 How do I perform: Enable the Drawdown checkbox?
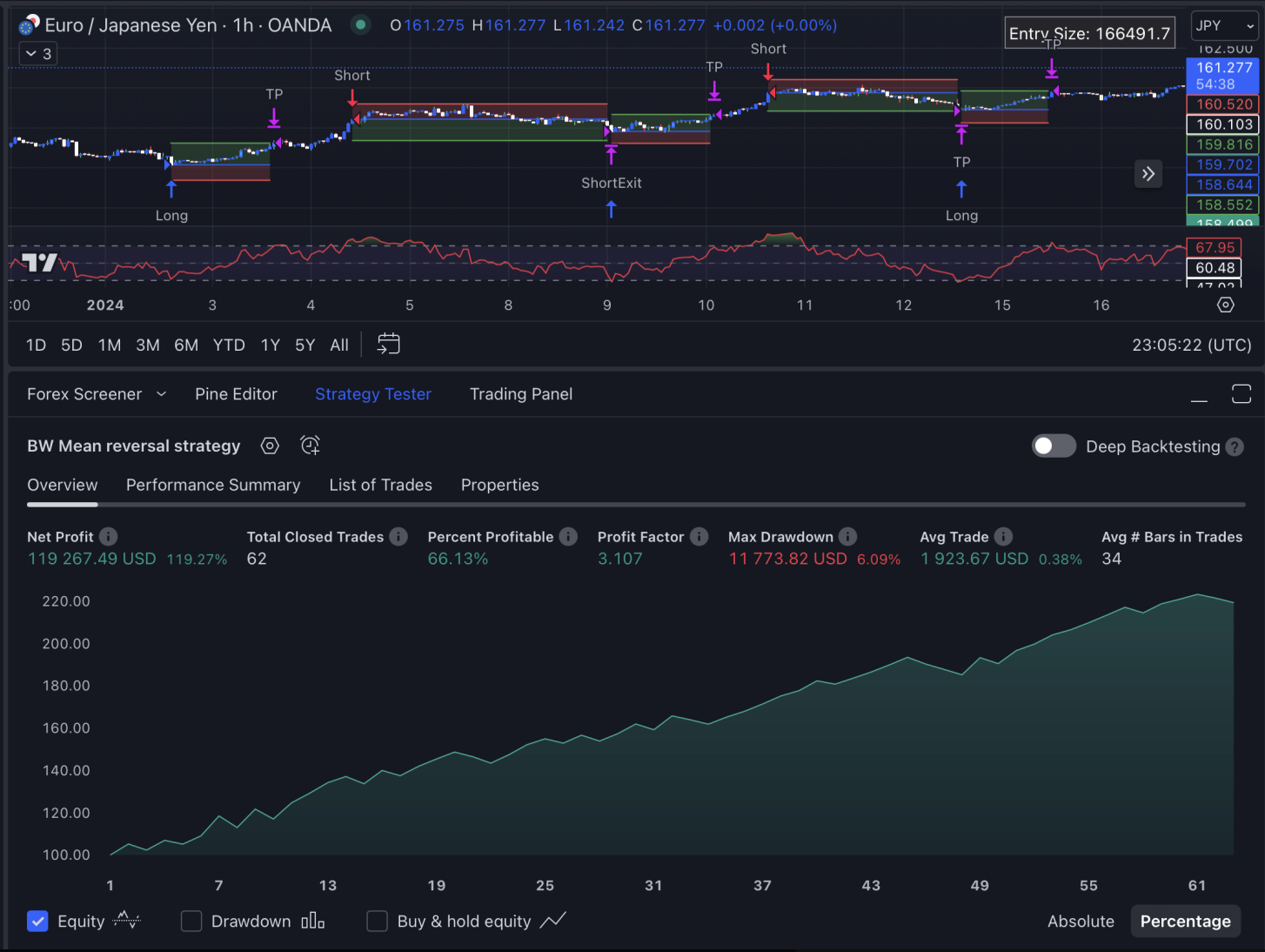(191, 922)
